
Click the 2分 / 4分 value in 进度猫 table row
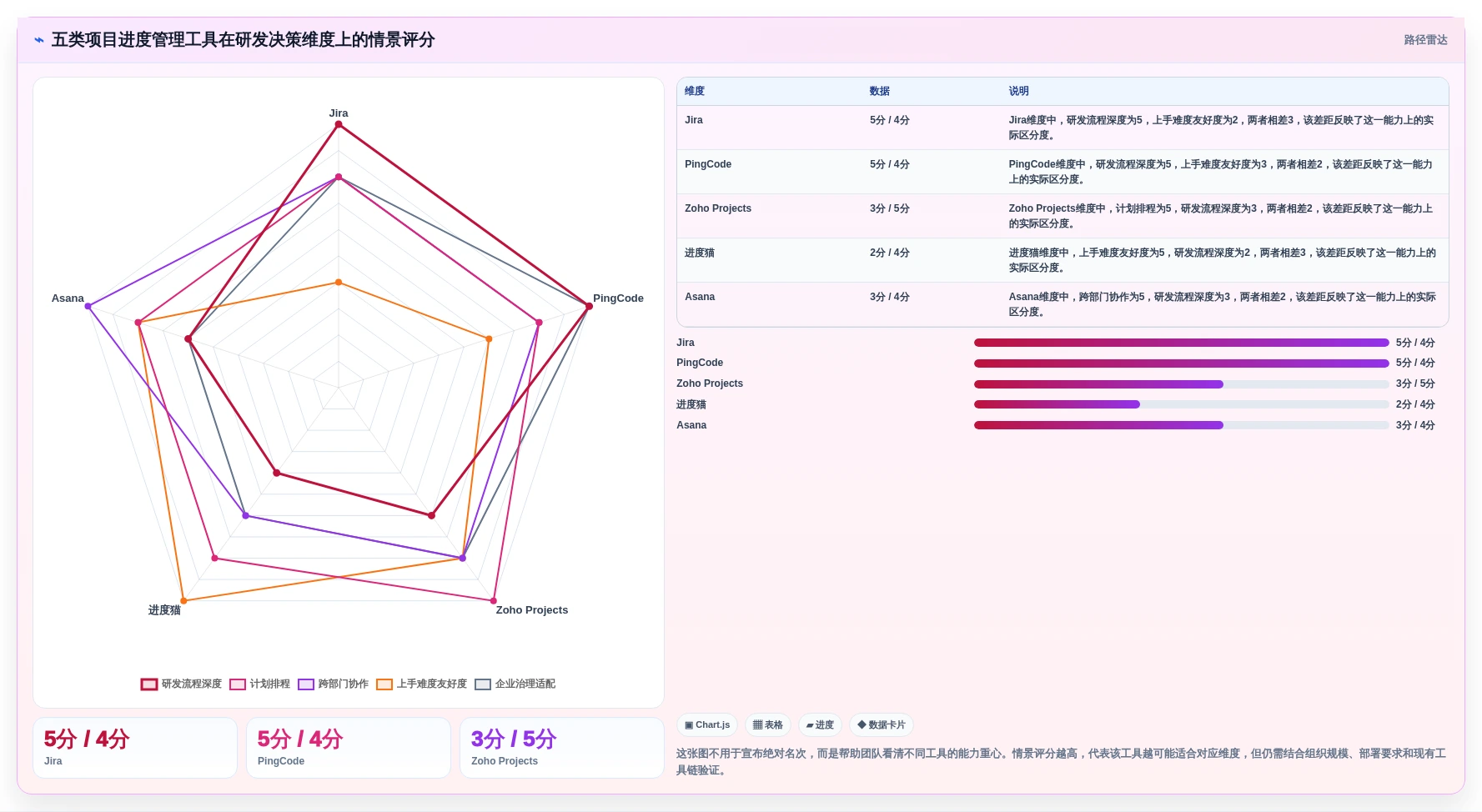890,253
